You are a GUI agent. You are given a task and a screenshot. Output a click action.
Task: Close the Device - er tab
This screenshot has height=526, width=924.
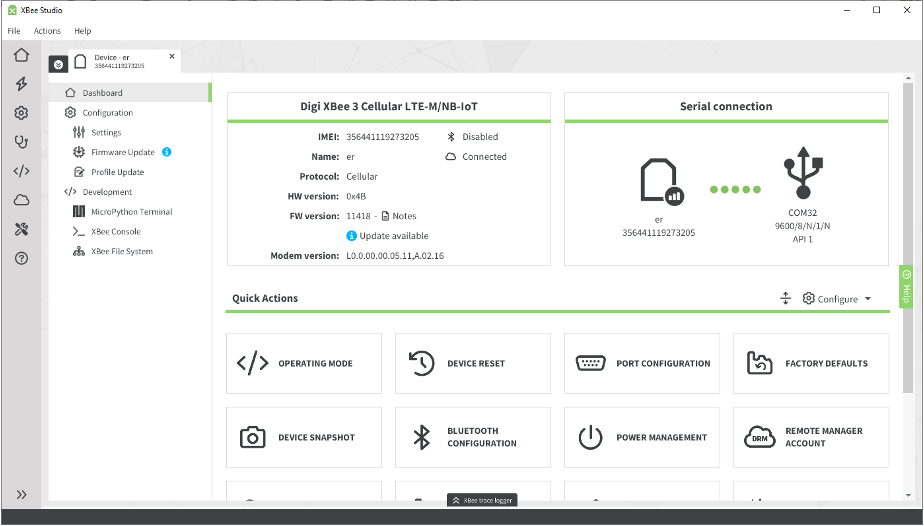tap(172, 57)
